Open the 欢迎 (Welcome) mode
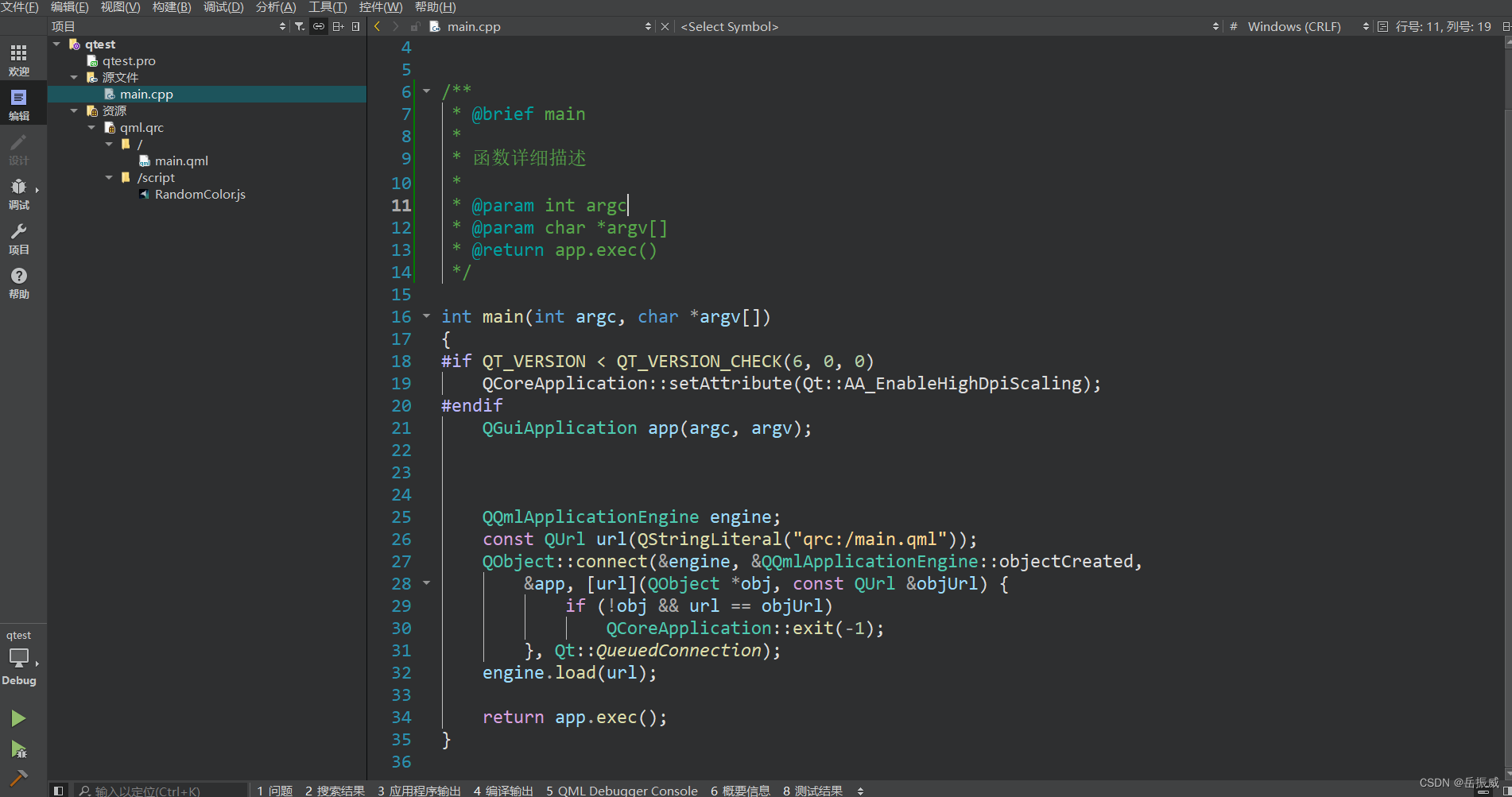The height and width of the screenshot is (797, 1512). pos(19,60)
